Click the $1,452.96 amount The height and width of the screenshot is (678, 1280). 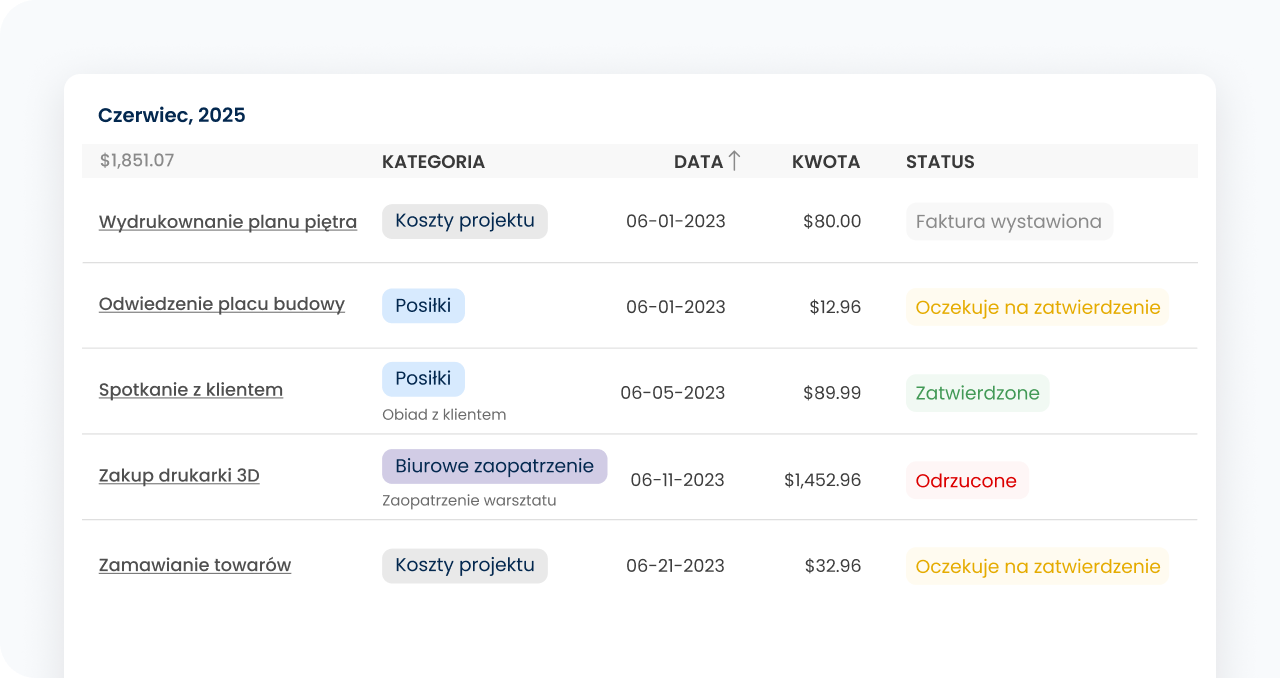[x=822, y=481]
